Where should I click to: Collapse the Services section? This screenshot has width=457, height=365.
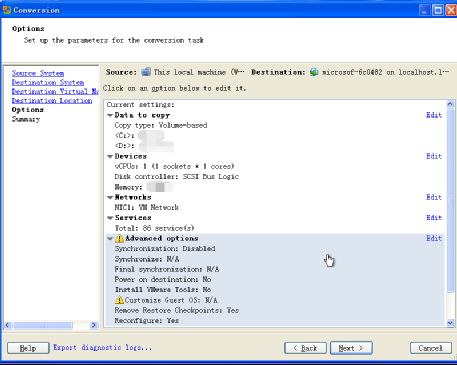pos(110,218)
